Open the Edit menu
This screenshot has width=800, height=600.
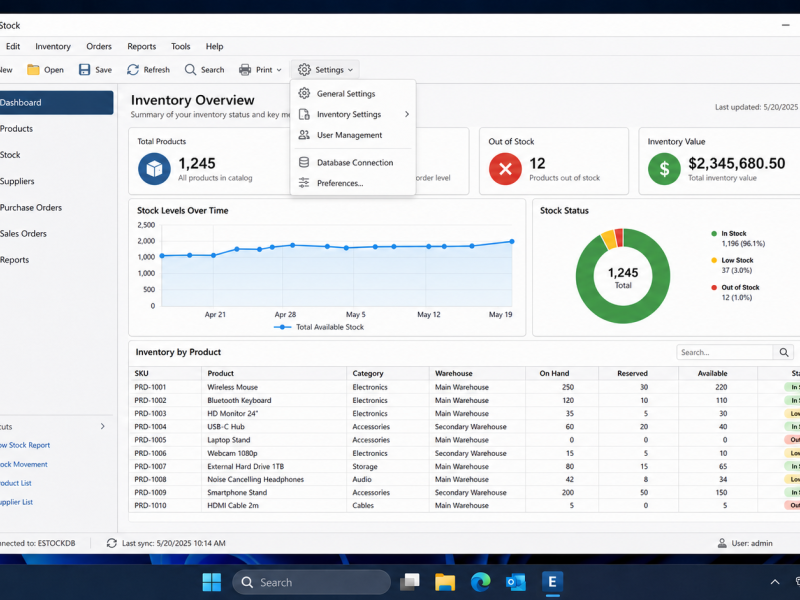(x=13, y=46)
